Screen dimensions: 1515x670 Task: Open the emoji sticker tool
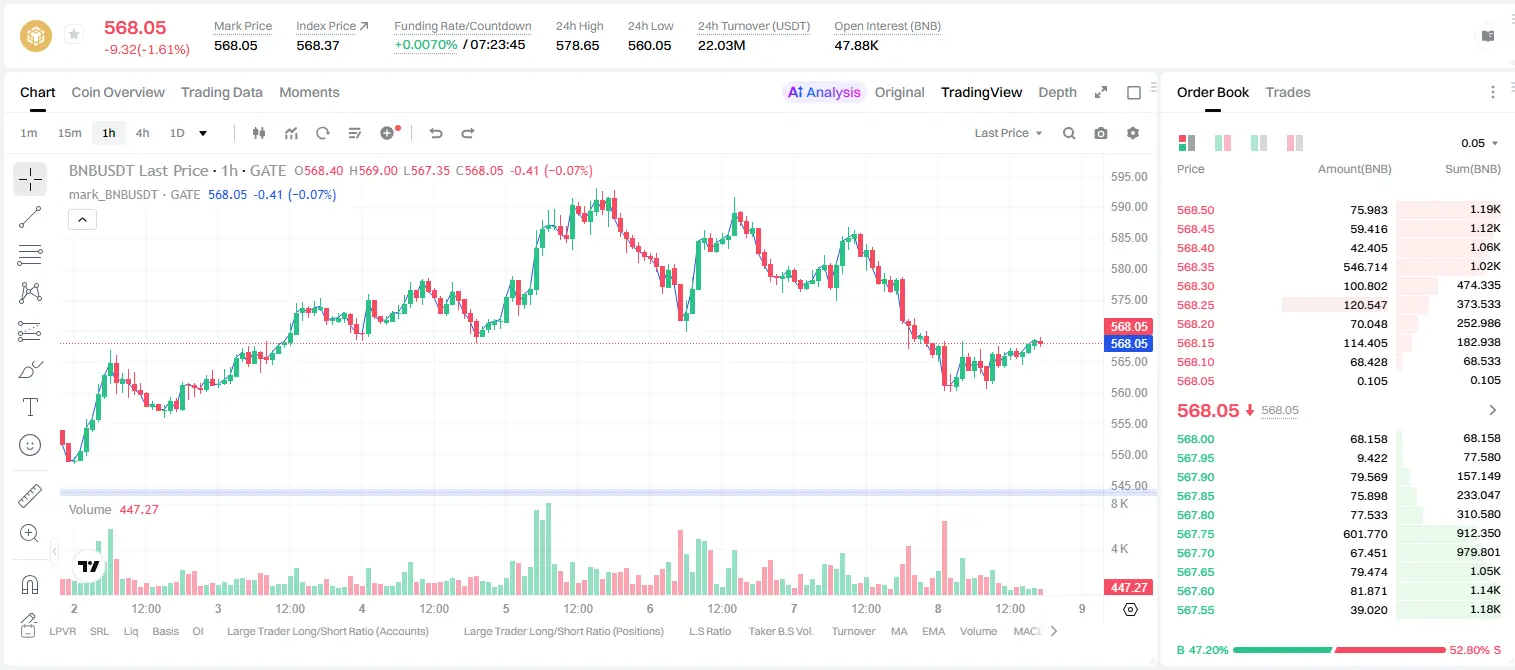(x=30, y=445)
